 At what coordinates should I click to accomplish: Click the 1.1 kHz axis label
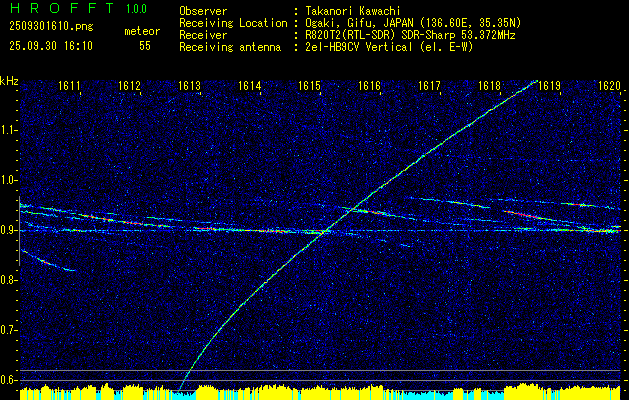point(8,130)
